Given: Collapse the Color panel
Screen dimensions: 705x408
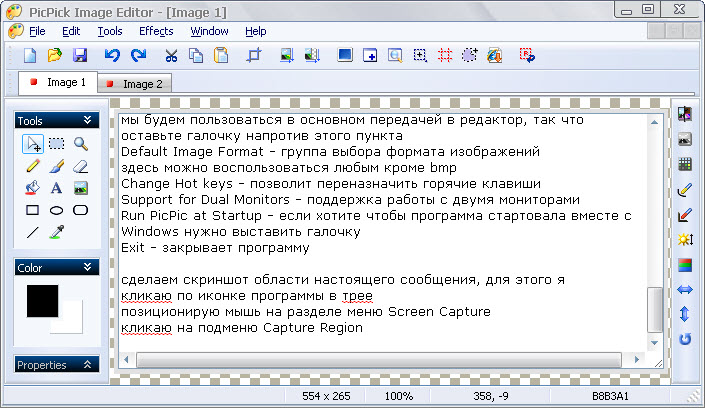Looking at the screenshot, I should [88, 267].
